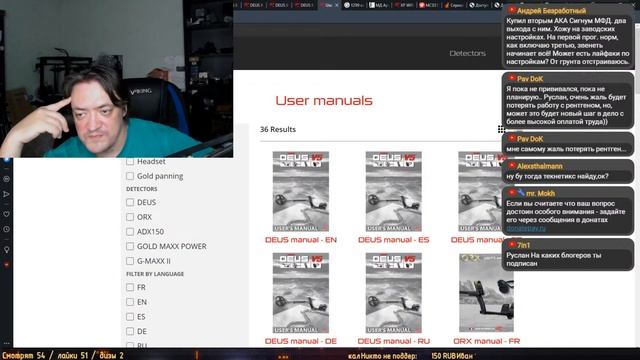The image size is (640, 360).
Task: Click the 'FILTER BY LANGUAGE' section label
Action: coord(155,274)
